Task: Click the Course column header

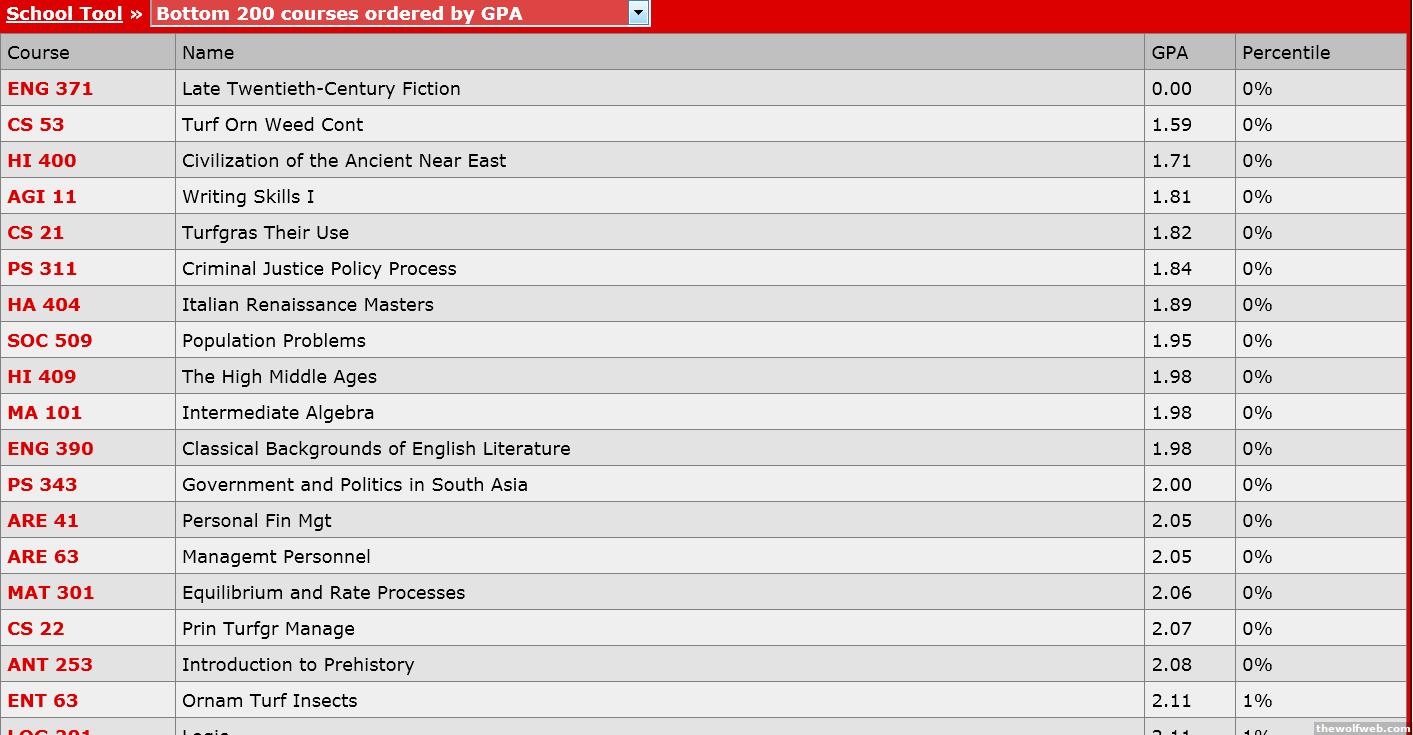Action: coord(39,52)
